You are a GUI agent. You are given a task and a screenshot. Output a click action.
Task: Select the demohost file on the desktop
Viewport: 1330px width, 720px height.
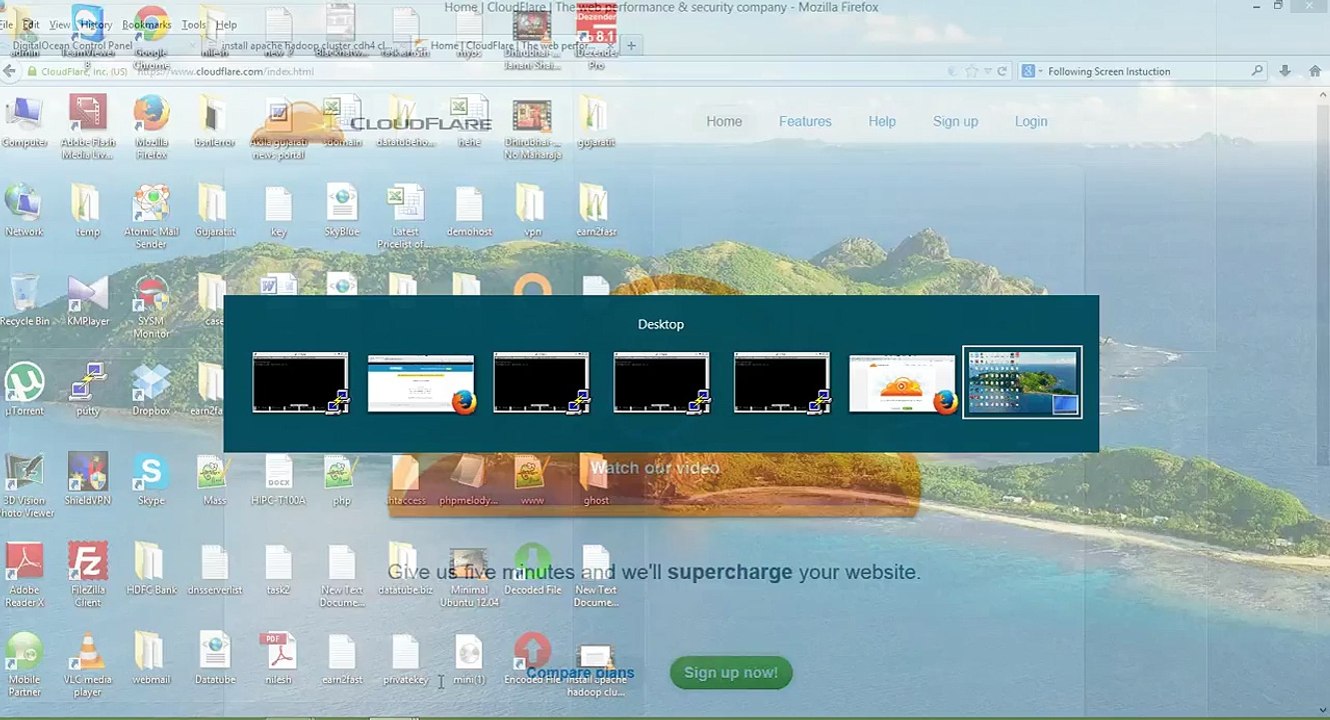pos(469,211)
